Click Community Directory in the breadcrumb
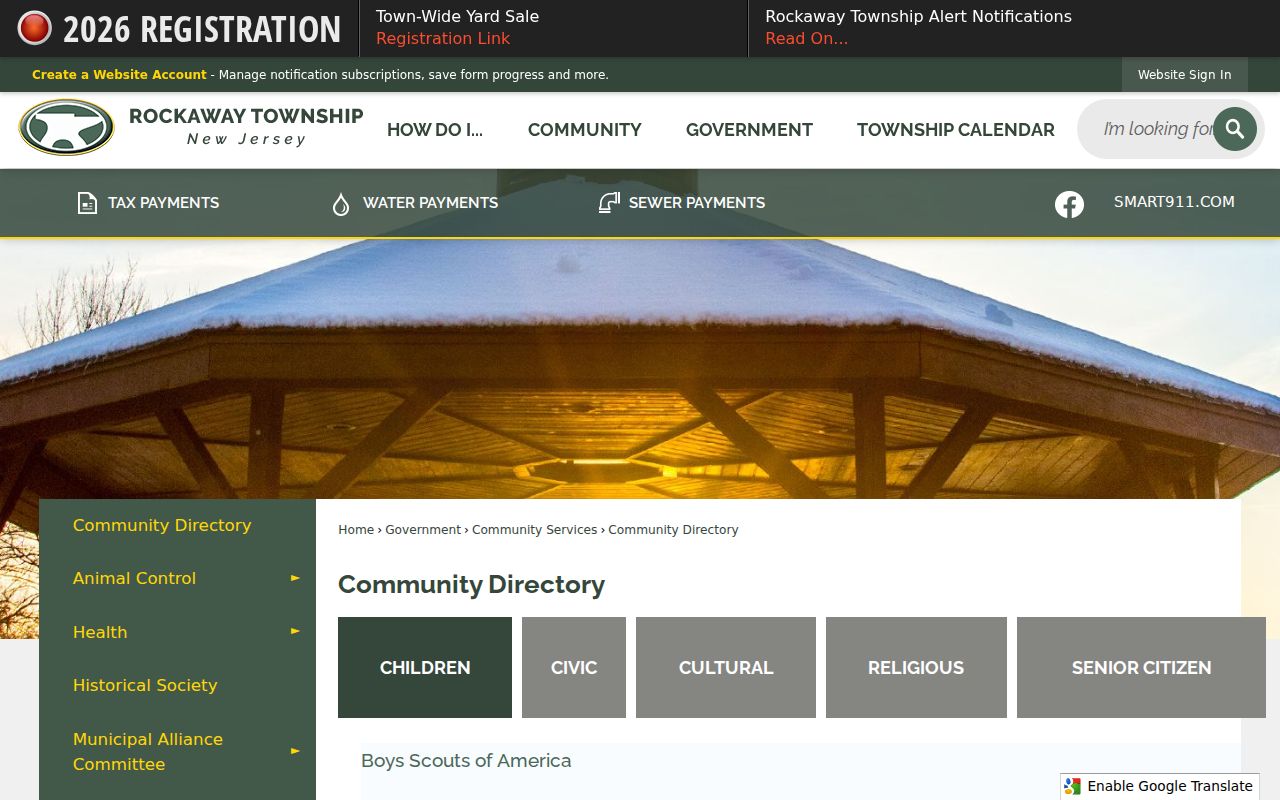 click(x=673, y=530)
